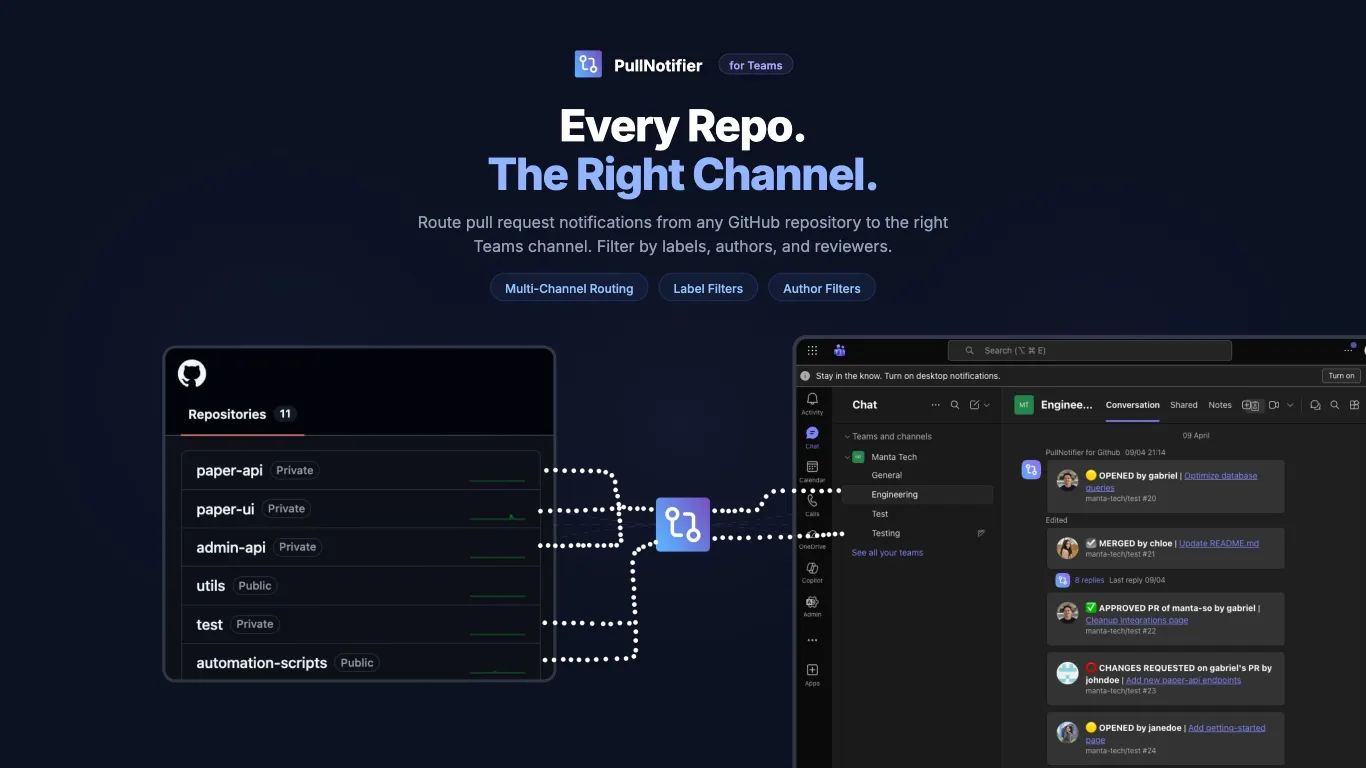This screenshot has width=1366, height=768.
Task: Click the apps grid icon in channel header
Action: click(1354, 405)
